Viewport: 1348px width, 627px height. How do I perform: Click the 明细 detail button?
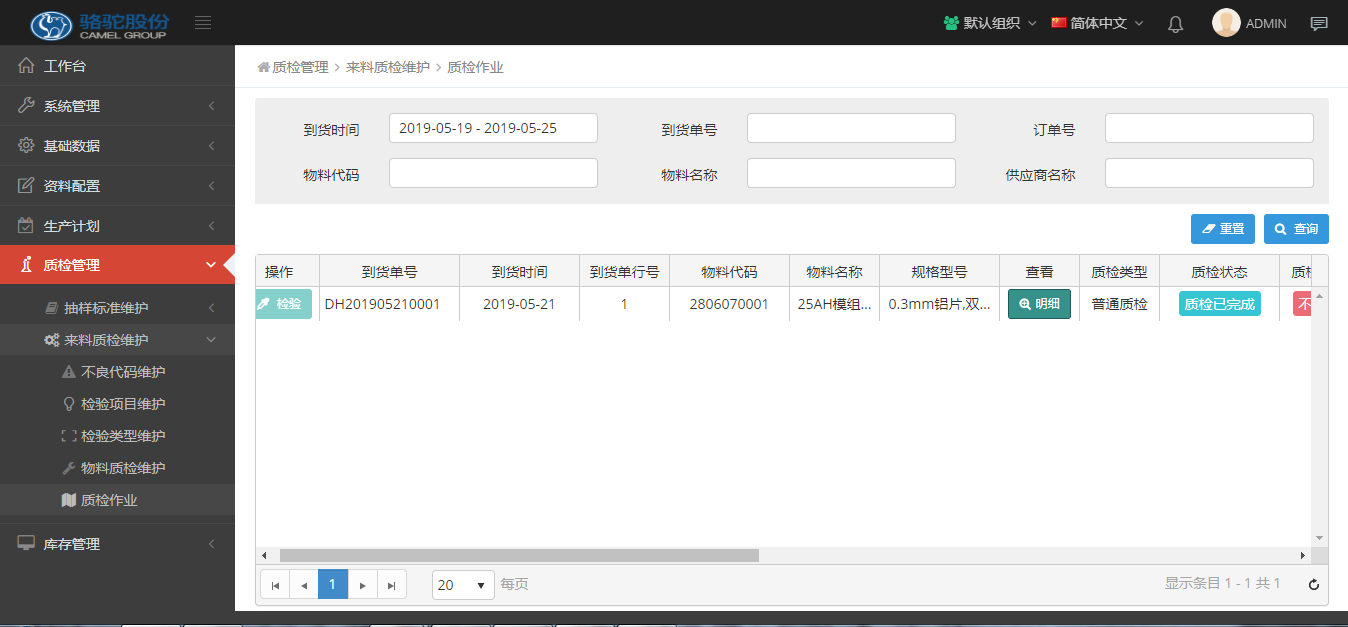1039,304
